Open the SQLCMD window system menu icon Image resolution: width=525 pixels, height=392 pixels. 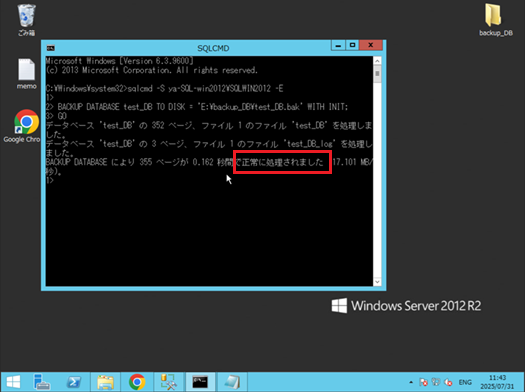tap(51, 48)
